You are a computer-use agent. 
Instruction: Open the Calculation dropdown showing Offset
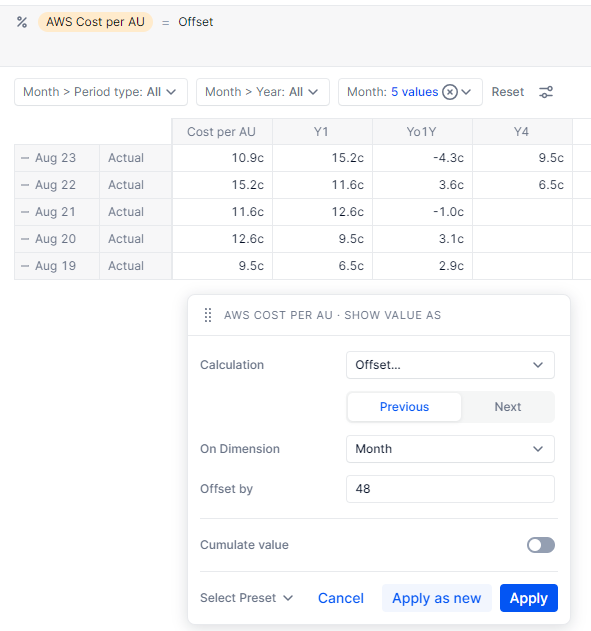click(450, 365)
